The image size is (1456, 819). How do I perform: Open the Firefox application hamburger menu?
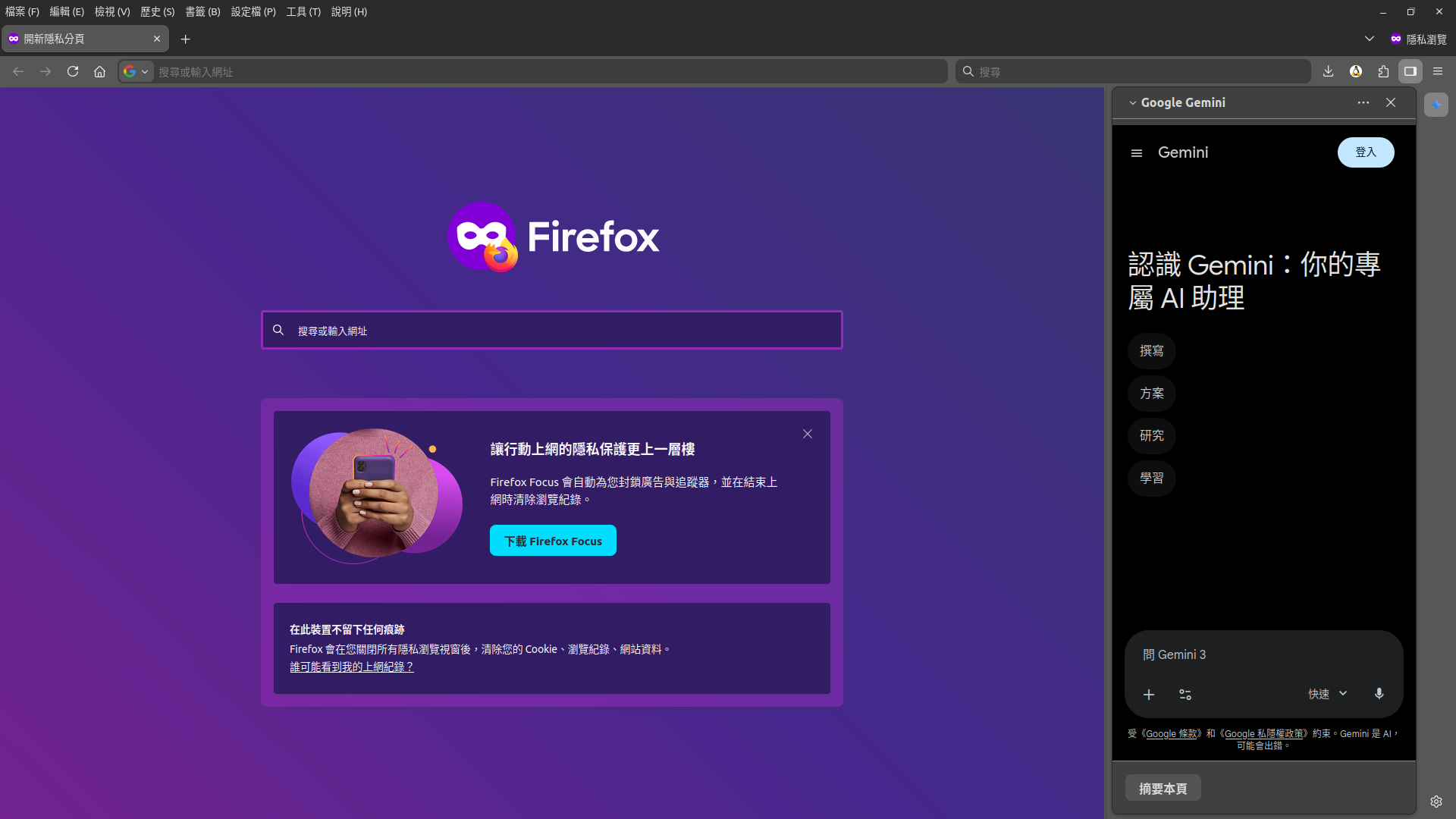click(1438, 71)
